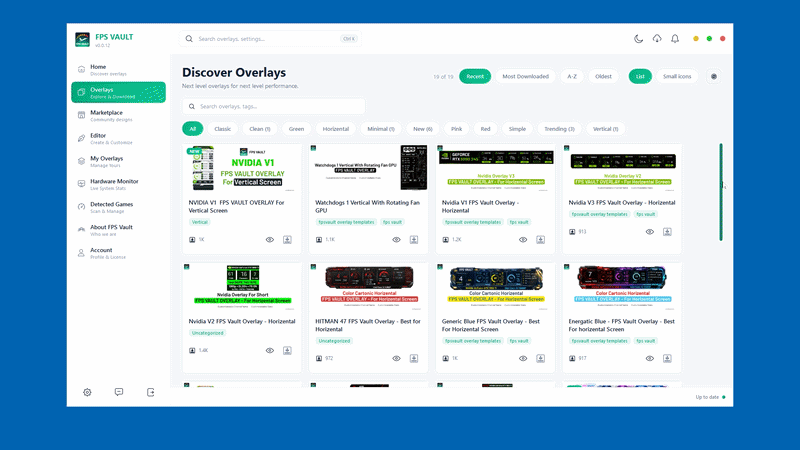Open settings with the gear icon in the sidebar footer
This screenshot has width=800, height=450.
click(87, 392)
